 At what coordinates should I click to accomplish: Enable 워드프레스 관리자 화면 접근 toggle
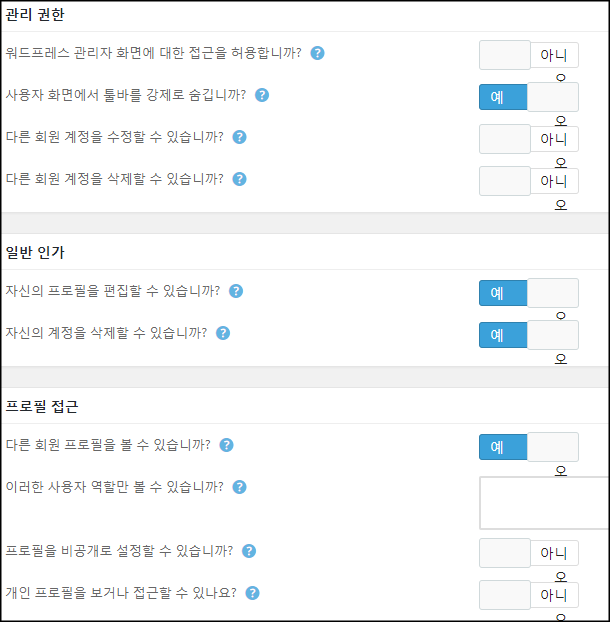coord(529,55)
